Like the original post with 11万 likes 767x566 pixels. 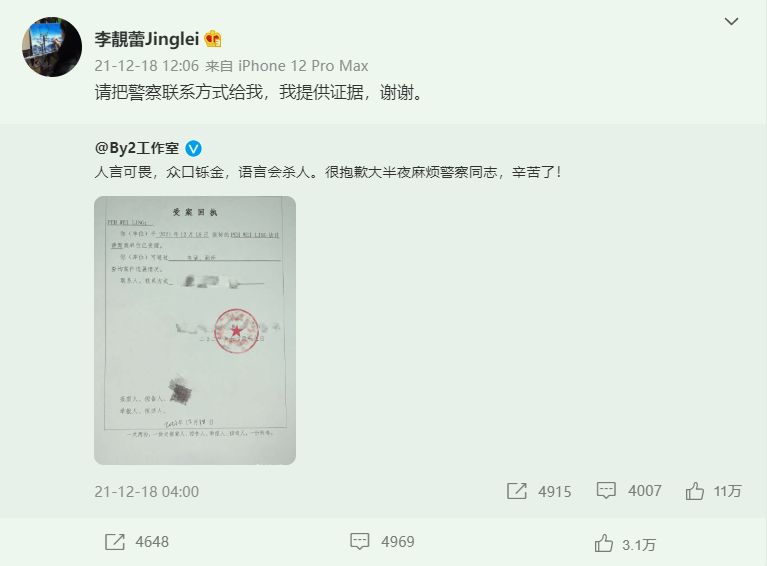[x=695, y=491]
